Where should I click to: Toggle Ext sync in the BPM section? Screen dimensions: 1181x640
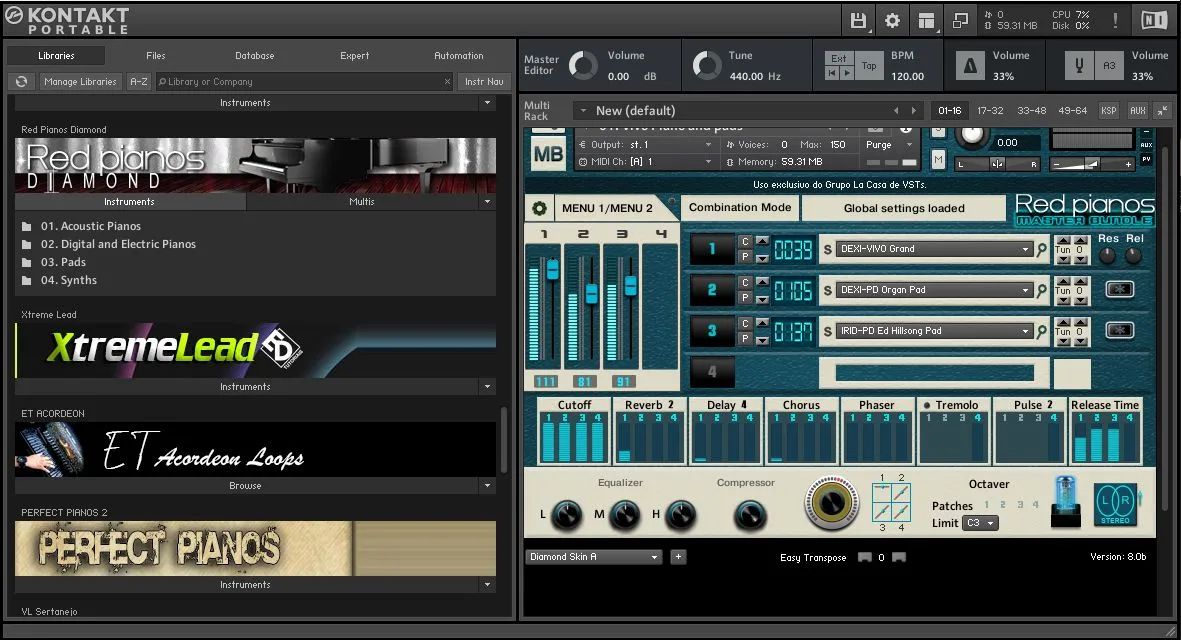point(839,59)
